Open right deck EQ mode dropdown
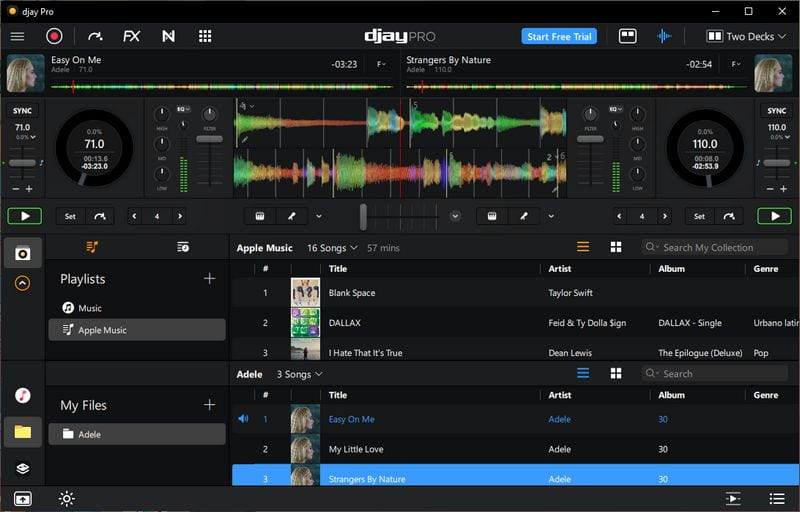This screenshot has height=512, width=800. tap(616, 109)
